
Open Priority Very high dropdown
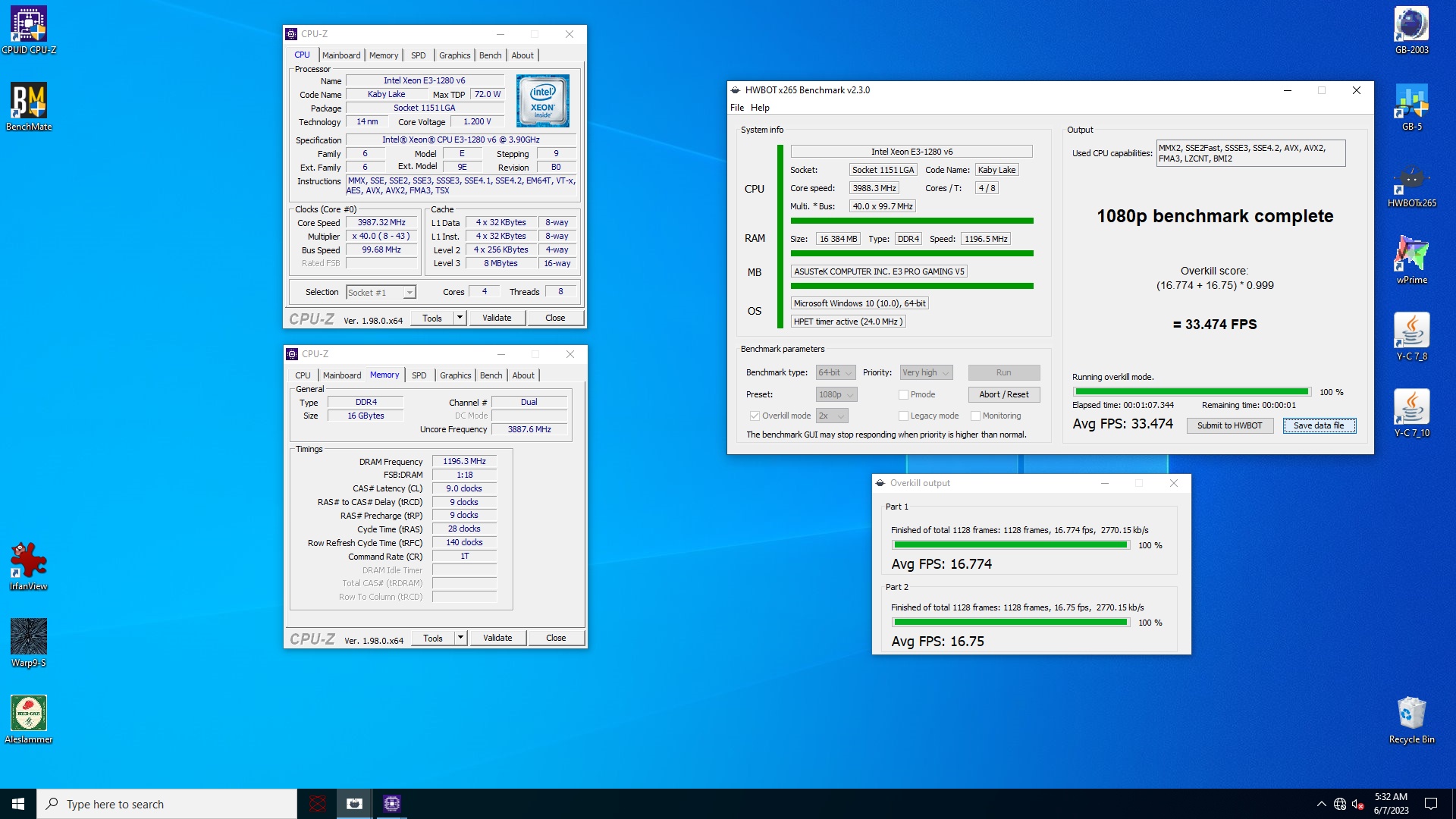925,372
